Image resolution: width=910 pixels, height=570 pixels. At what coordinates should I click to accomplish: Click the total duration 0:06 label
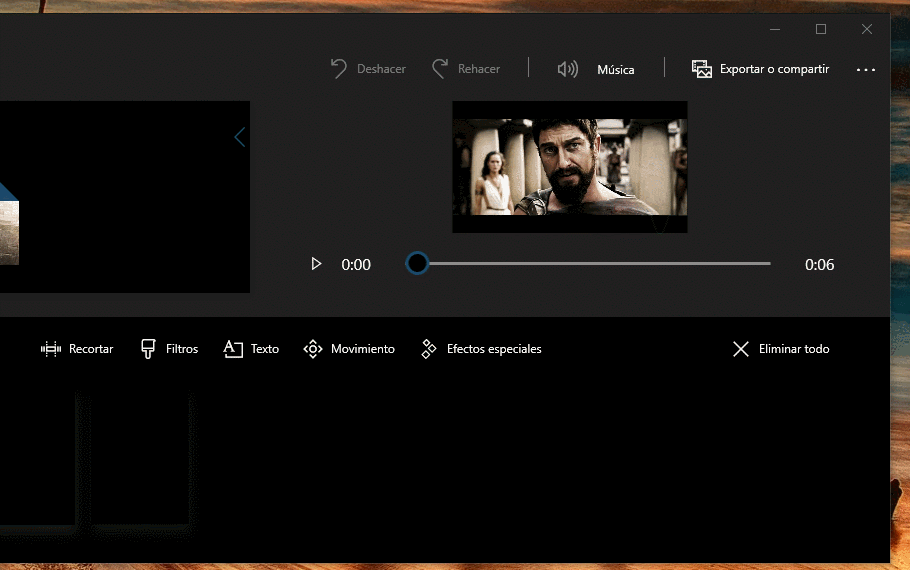(x=819, y=265)
